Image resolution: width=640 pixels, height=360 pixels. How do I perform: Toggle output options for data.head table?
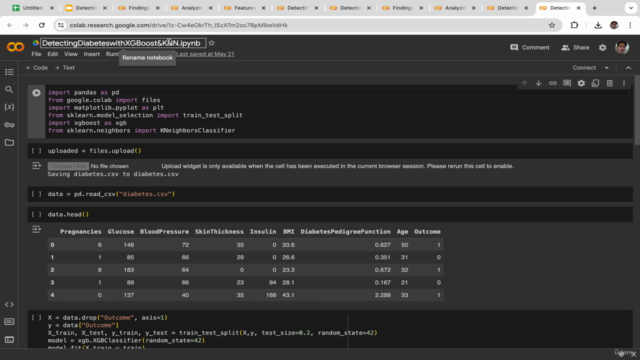(x=36, y=229)
